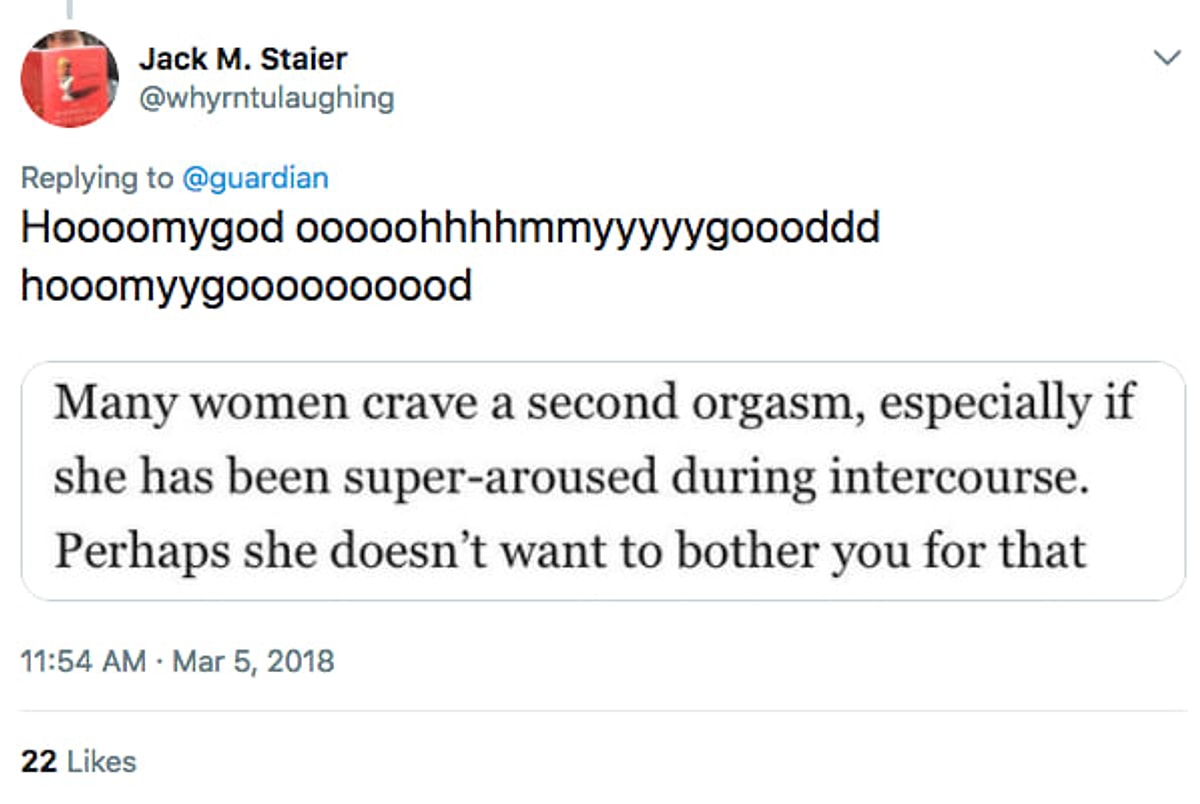This screenshot has width=1200, height=804.
Task: Click the "hooomyygooooooood" second tweet line
Action: [x=246, y=286]
